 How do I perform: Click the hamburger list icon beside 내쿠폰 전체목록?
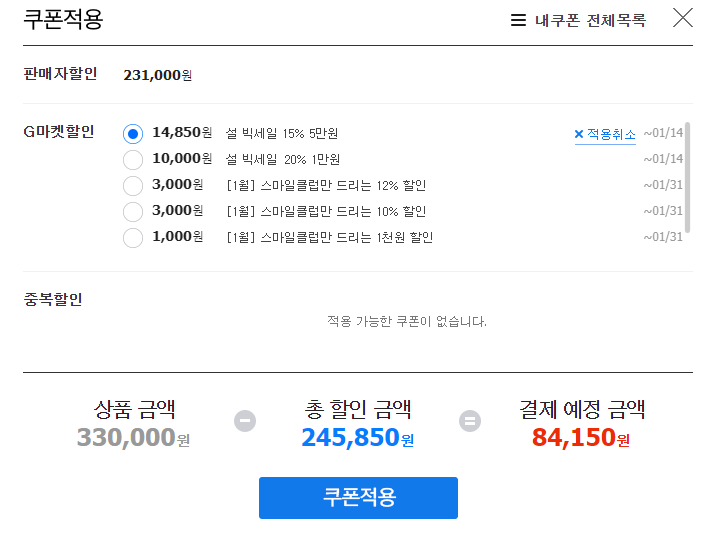pyautogui.click(x=518, y=20)
